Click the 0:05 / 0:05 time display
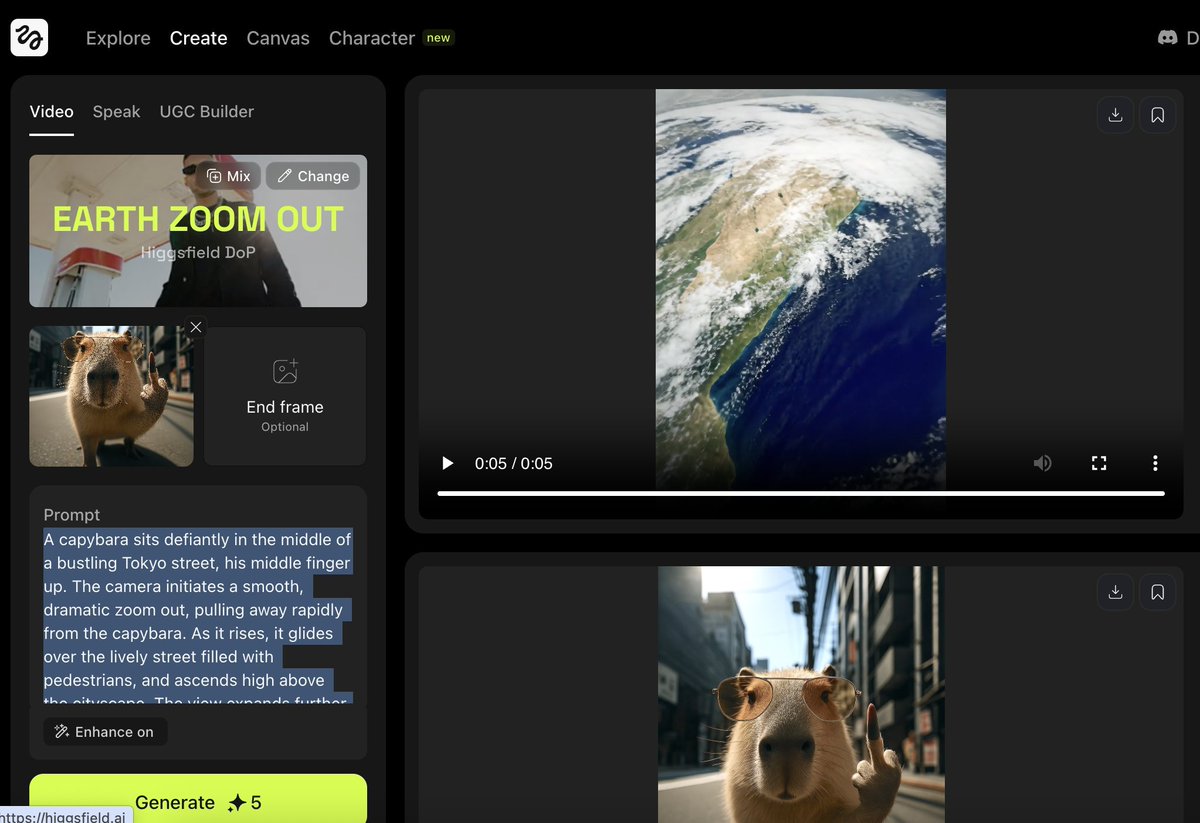1200x823 pixels. pyautogui.click(x=514, y=463)
